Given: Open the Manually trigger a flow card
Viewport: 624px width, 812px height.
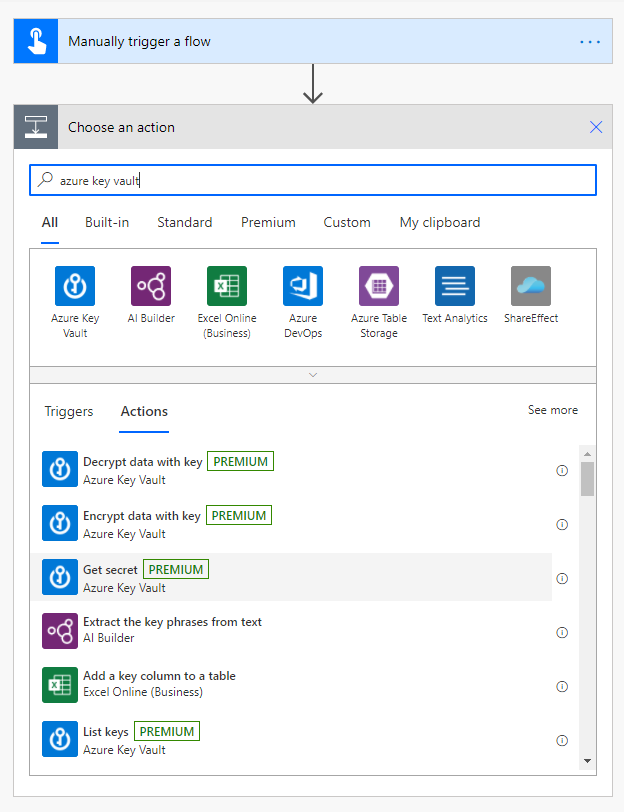Looking at the screenshot, I should (313, 41).
